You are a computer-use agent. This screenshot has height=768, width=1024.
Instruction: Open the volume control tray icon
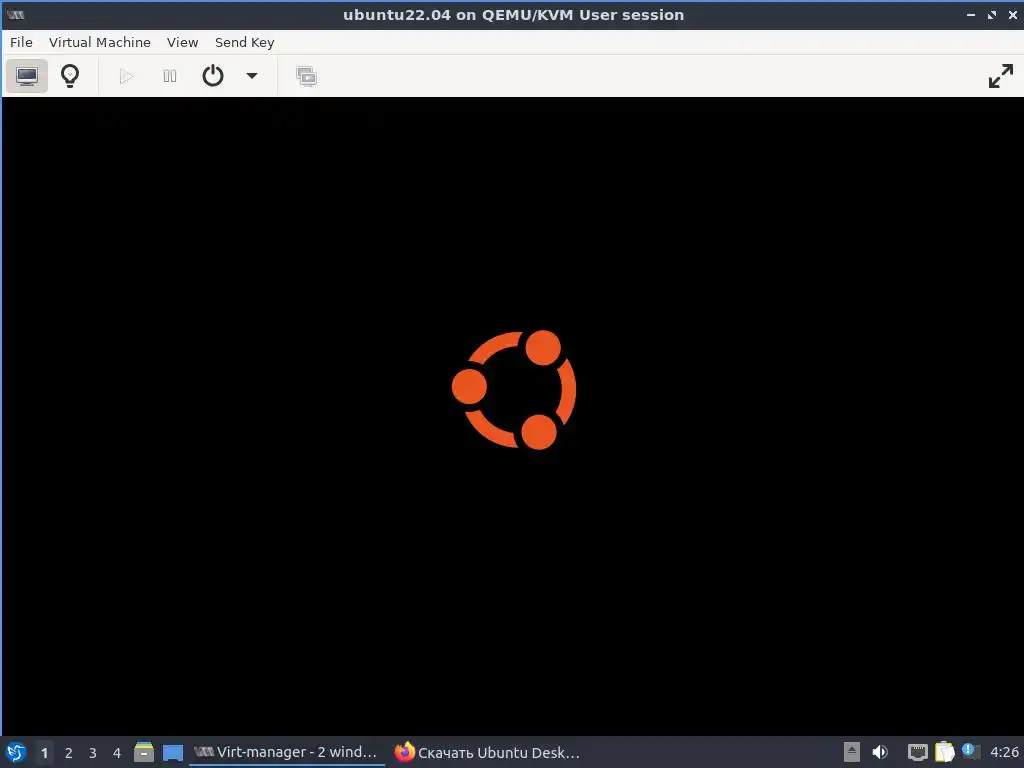coord(880,752)
